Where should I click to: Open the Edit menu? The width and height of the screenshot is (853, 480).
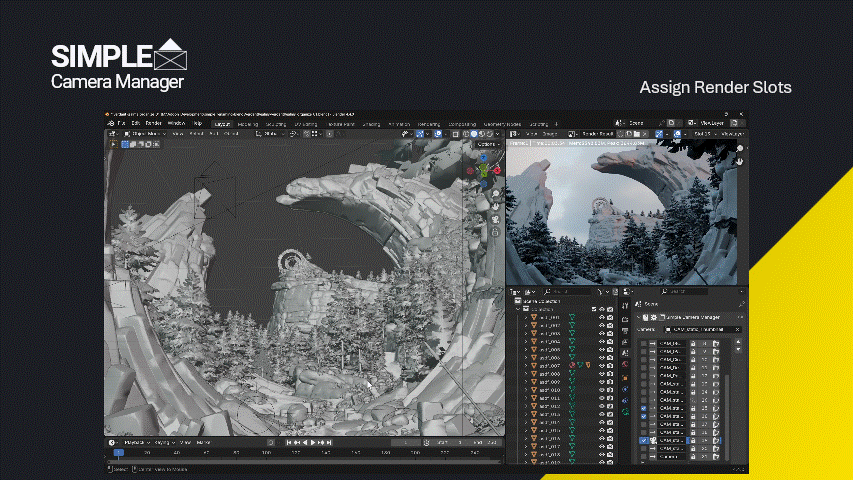pyautogui.click(x=135, y=124)
